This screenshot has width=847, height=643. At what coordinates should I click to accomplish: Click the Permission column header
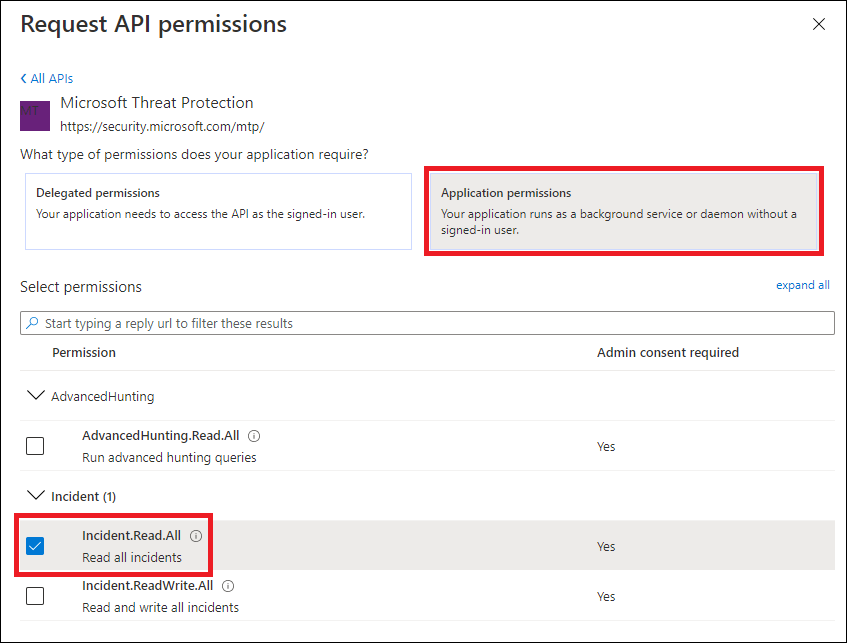pyautogui.click(x=84, y=353)
